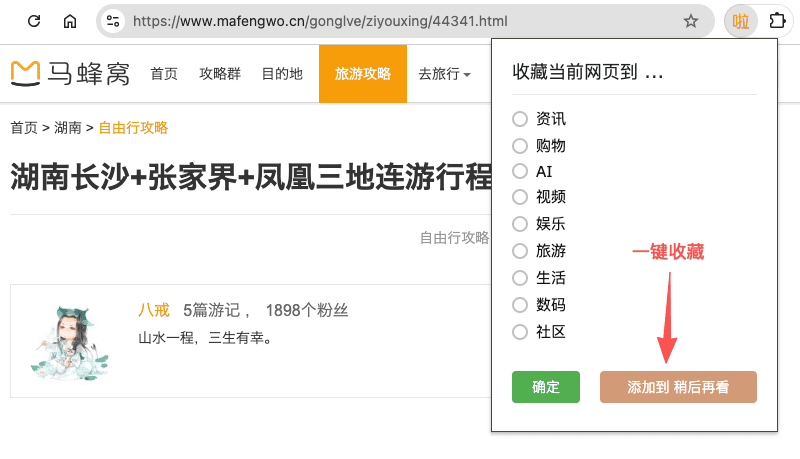Open the browser extensions puzzle icon
The height and width of the screenshot is (459, 800).
[777, 21]
